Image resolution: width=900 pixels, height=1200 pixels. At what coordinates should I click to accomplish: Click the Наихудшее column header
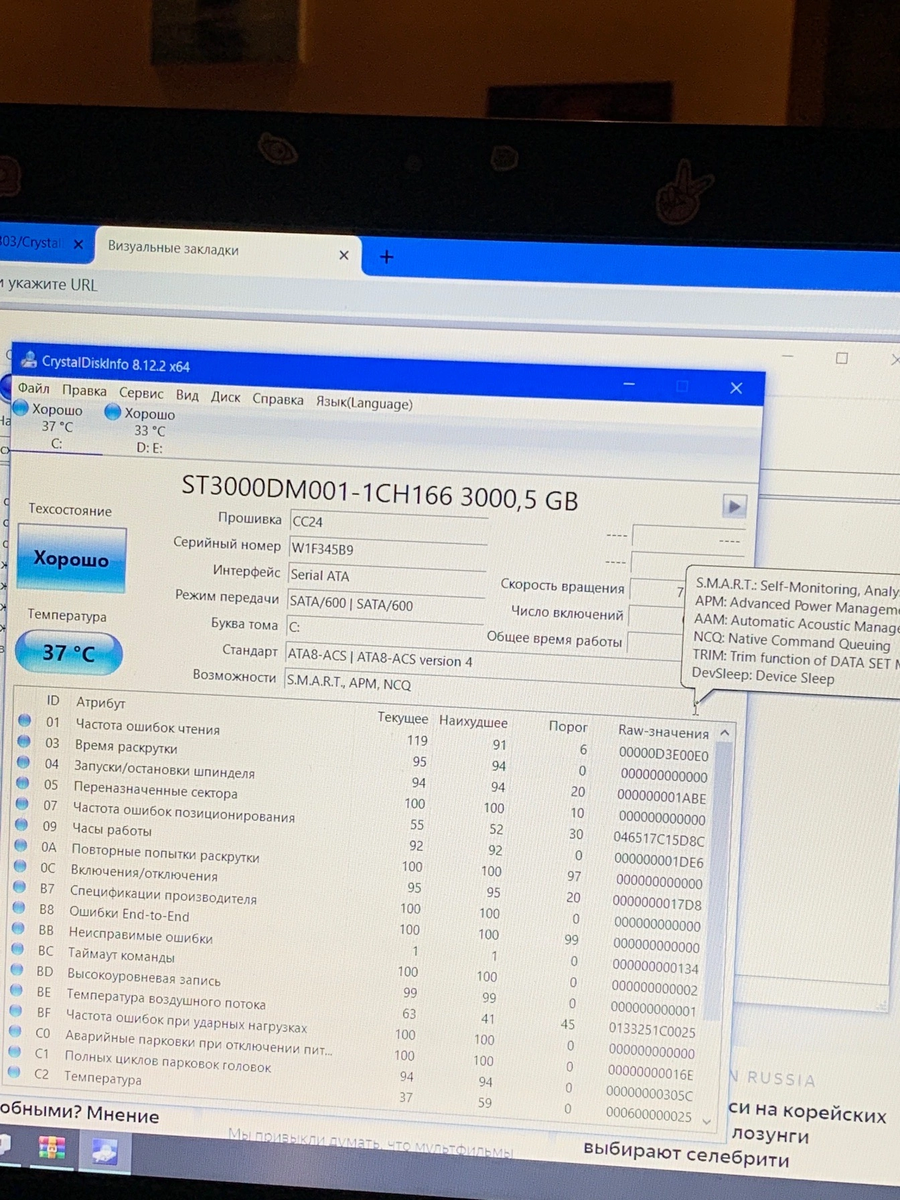click(x=474, y=722)
